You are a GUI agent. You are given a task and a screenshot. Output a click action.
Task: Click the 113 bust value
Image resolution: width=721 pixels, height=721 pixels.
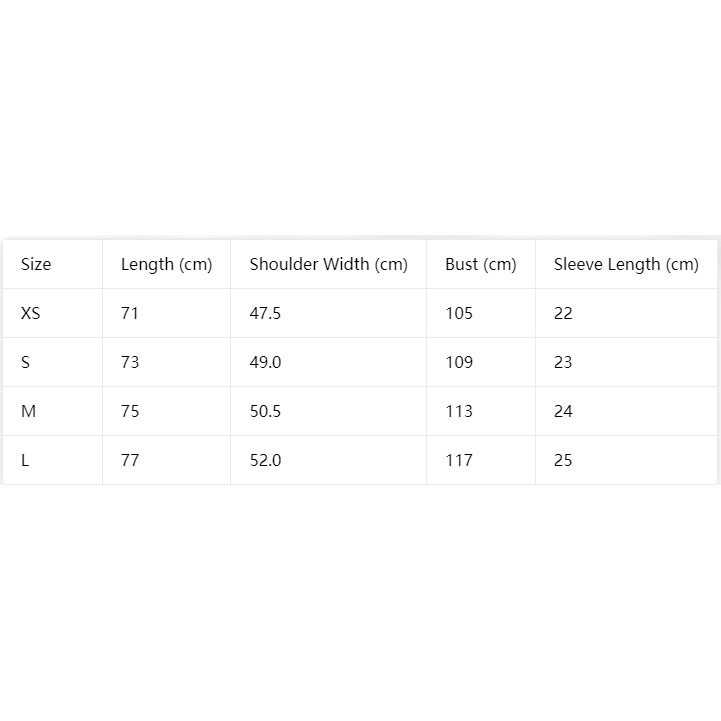[459, 411]
